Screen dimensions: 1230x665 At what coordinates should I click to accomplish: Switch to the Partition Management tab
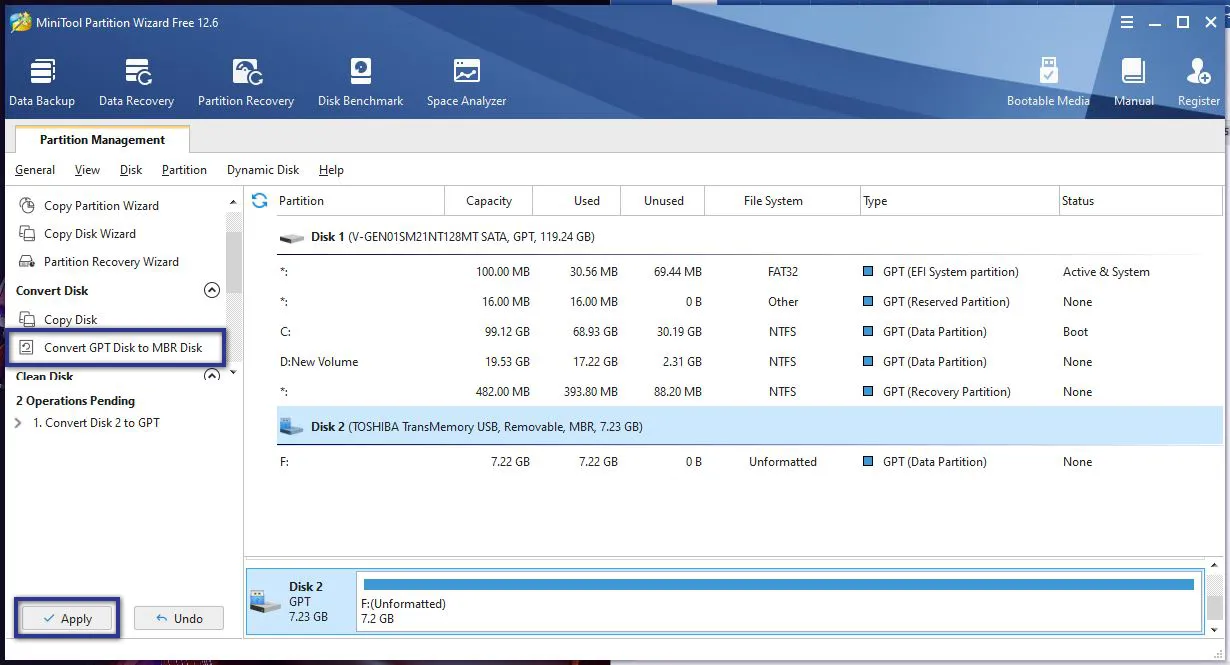[x=101, y=139]
